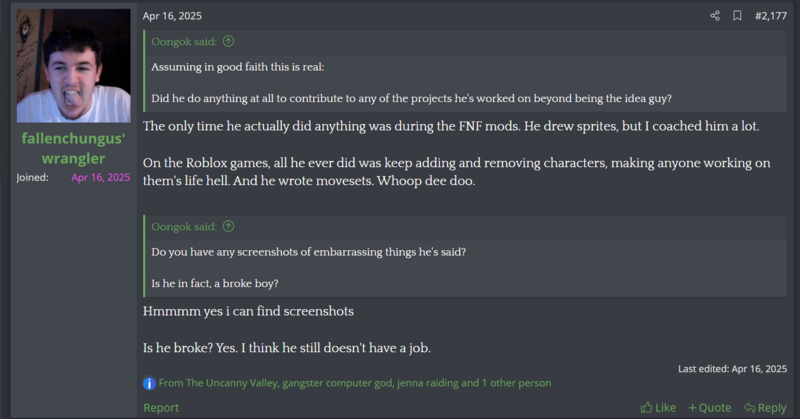Click 'Oongok said:' in second quote
The image size is (800, 419).
pos(185,227)
